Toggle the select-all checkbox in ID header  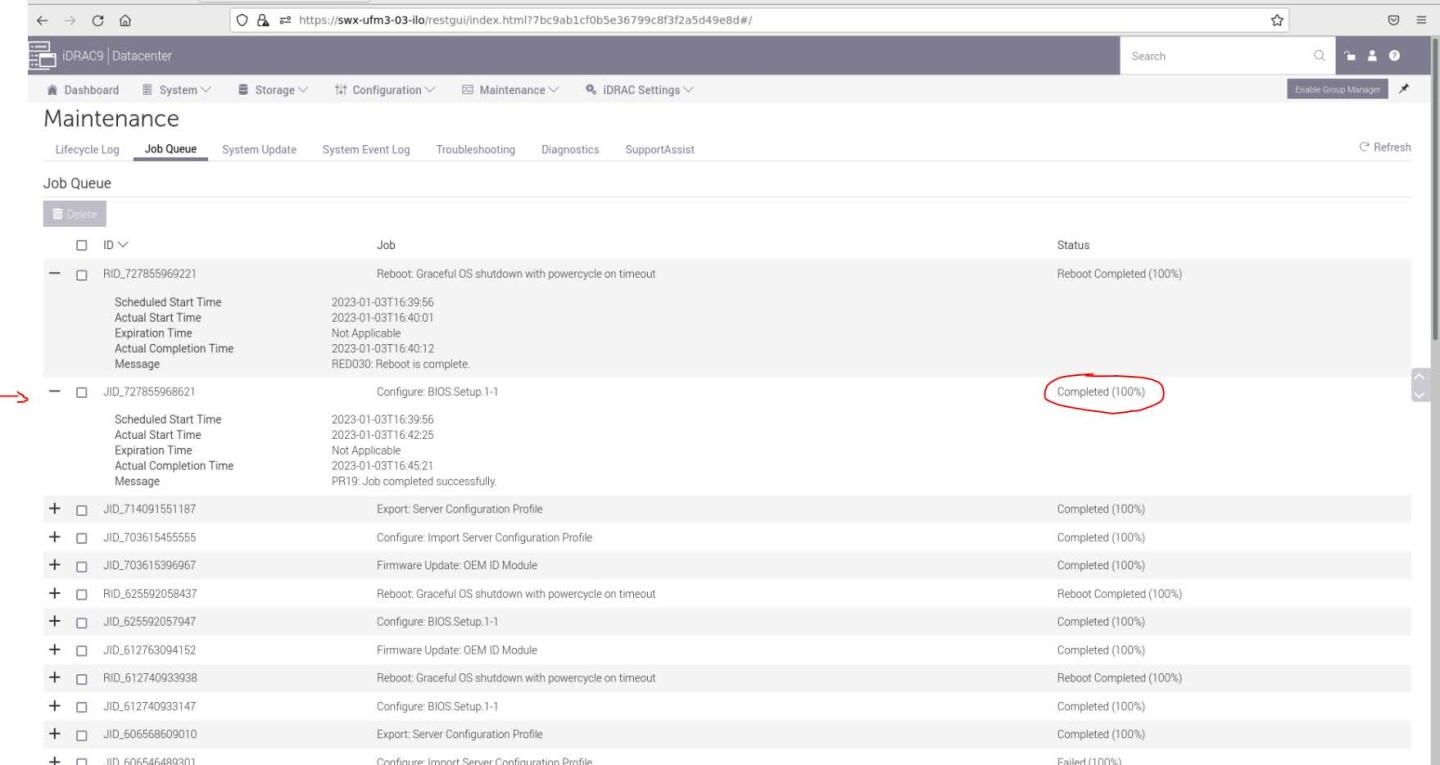[x=82, y=245]
